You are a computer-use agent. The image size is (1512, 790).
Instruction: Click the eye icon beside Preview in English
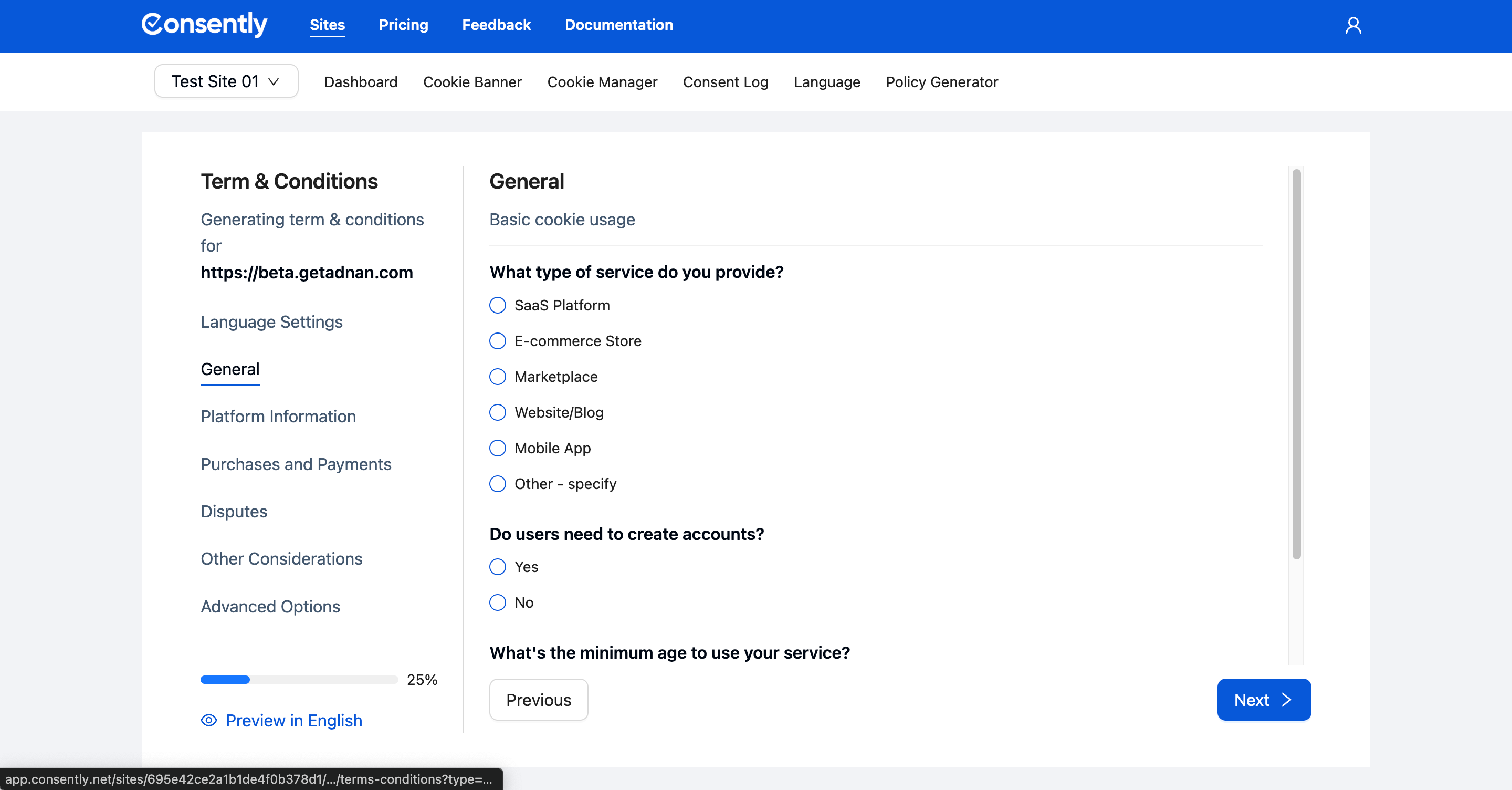click(x=209, y=720)
